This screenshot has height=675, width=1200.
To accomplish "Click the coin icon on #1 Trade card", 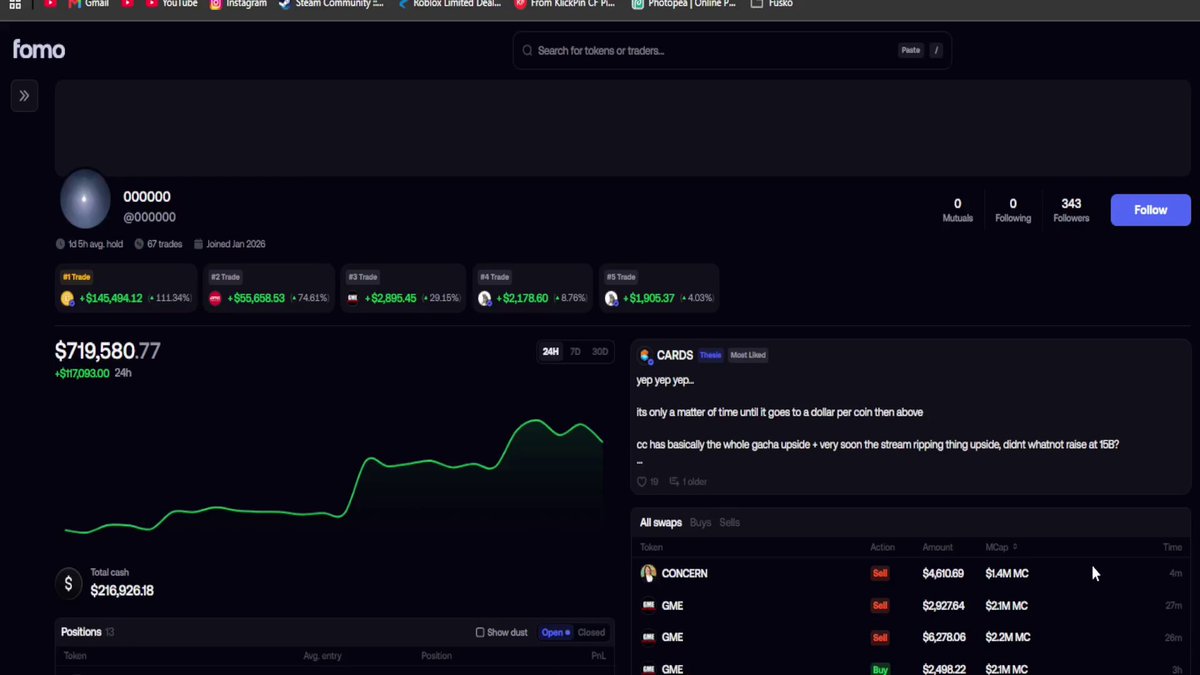I will click(x=68, y=298).
